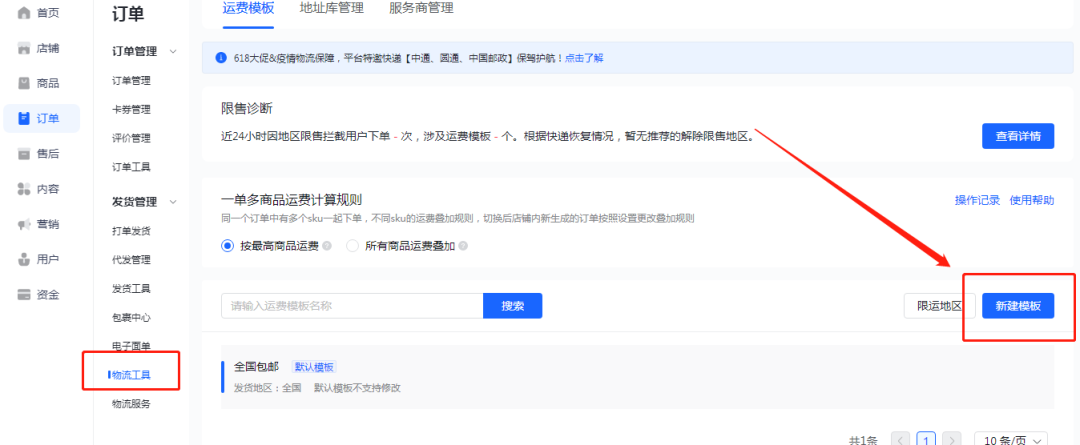
Task: Open the 营销 marketing megaphone icon
Action: [x=24, y=225]
